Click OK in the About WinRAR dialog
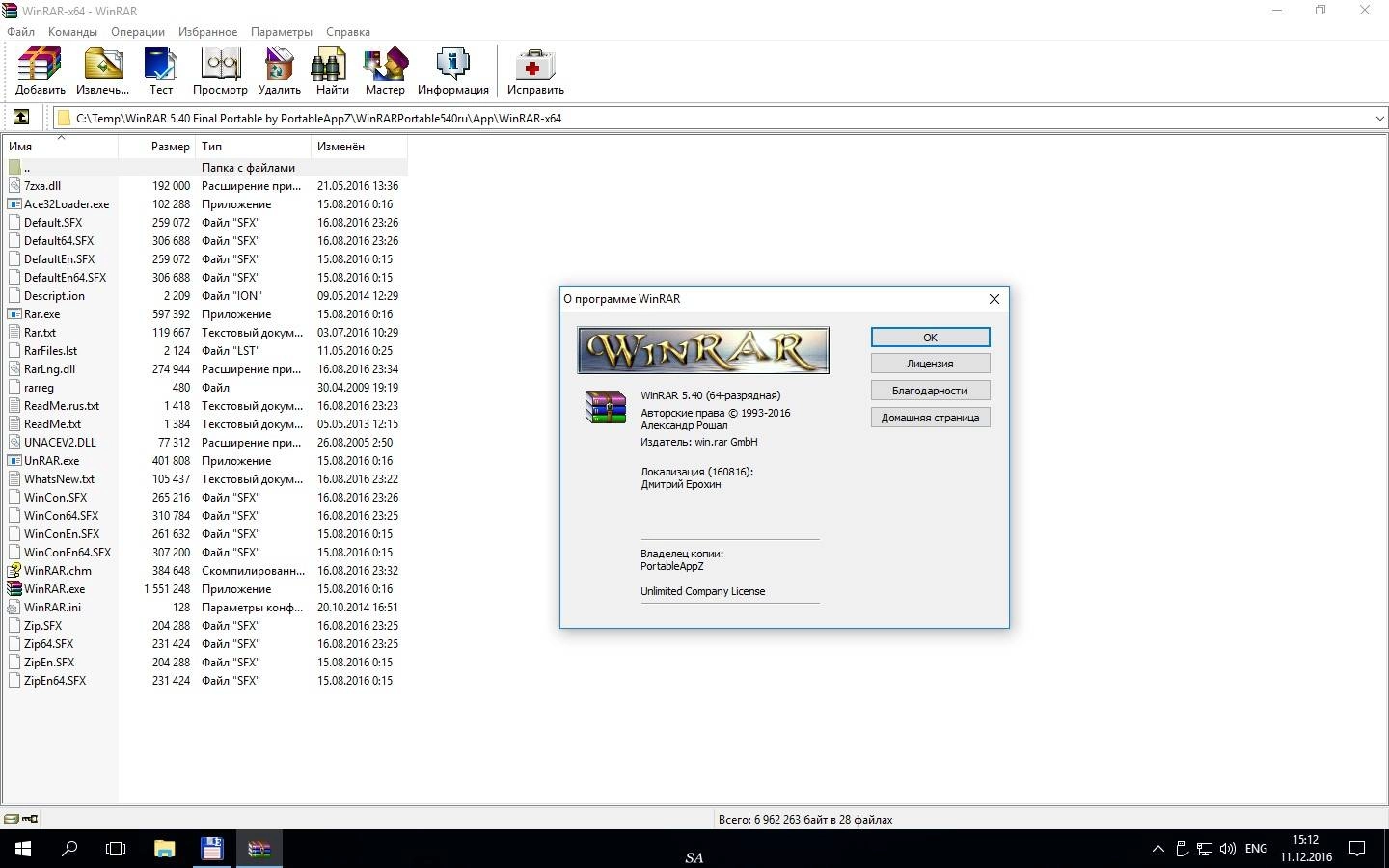This screenshot has height=868, width=1389. point(930,337)
